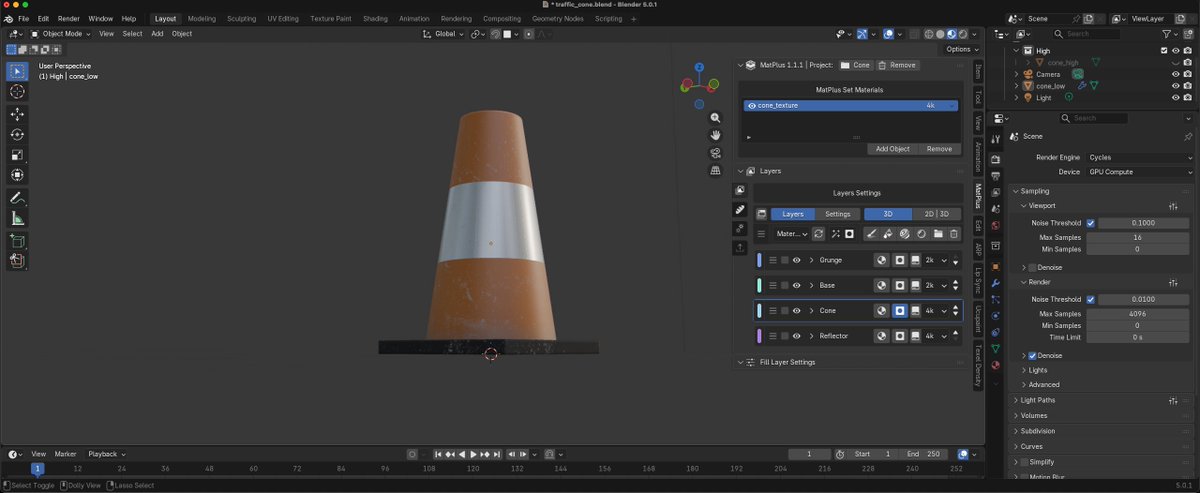Switch perspective/orthographic grid gizmo icon
The width and height of the screenshot is (1200, 493).
(716, 170)
